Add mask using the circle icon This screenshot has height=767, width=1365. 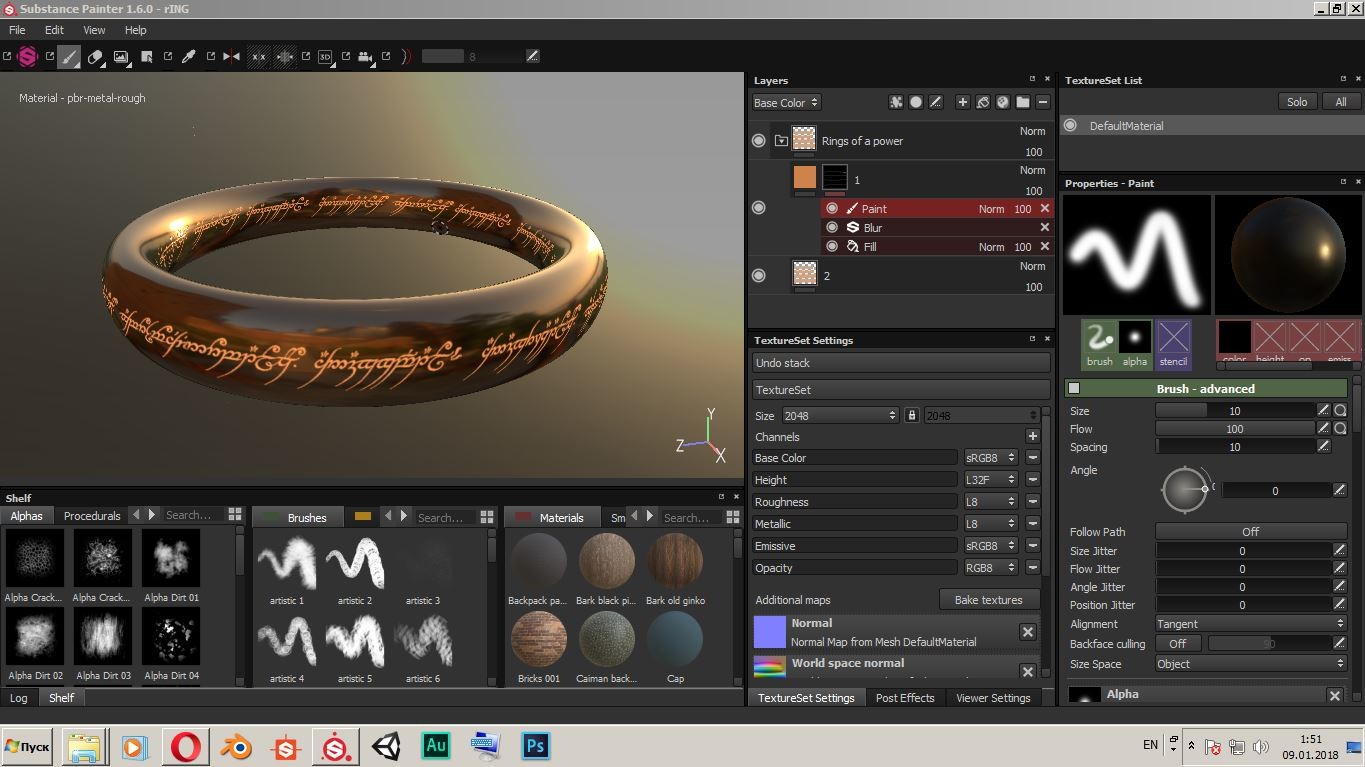click(916, 102)
